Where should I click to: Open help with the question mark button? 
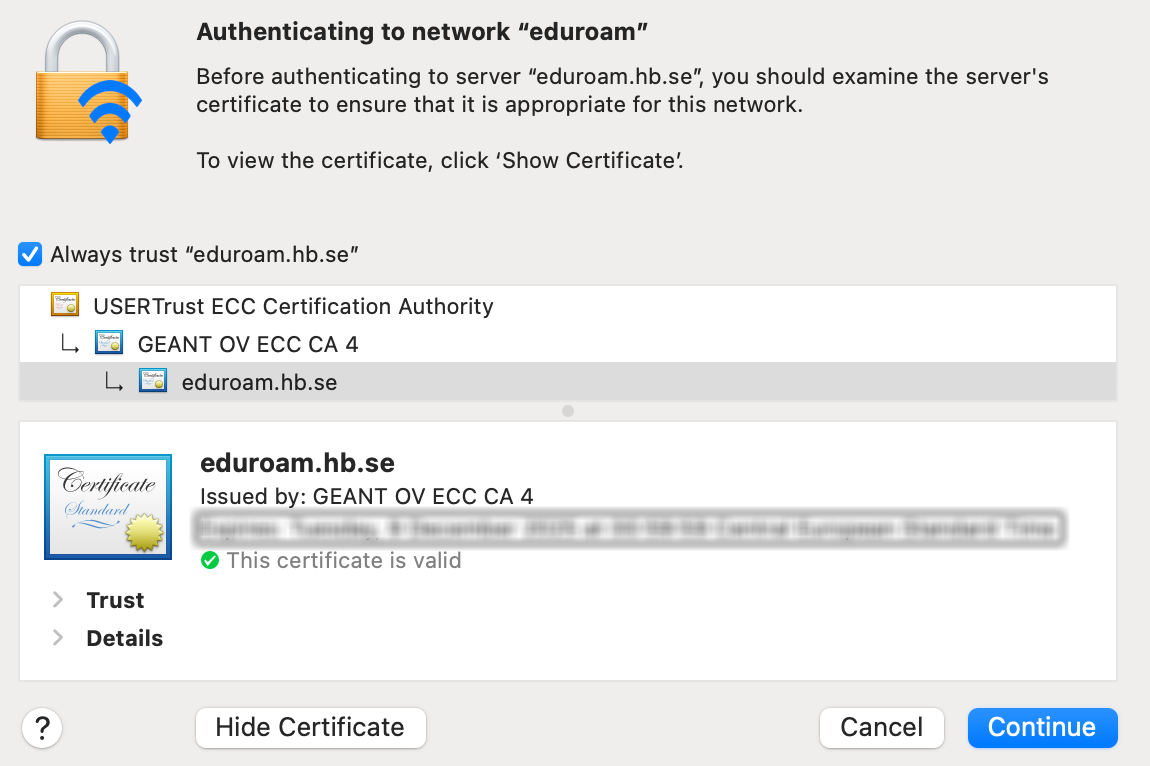tap(42, 727)
